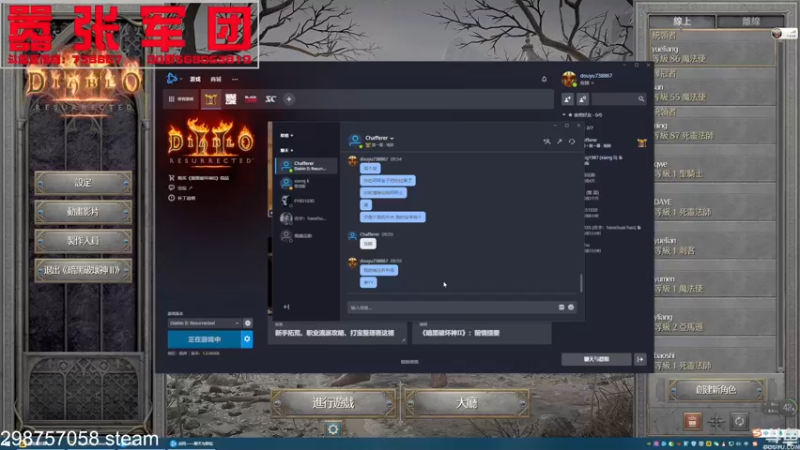Screen dimensions: 800x450
Task: Select the Chafferer conversation in chat list
Action: click(306, 166)
